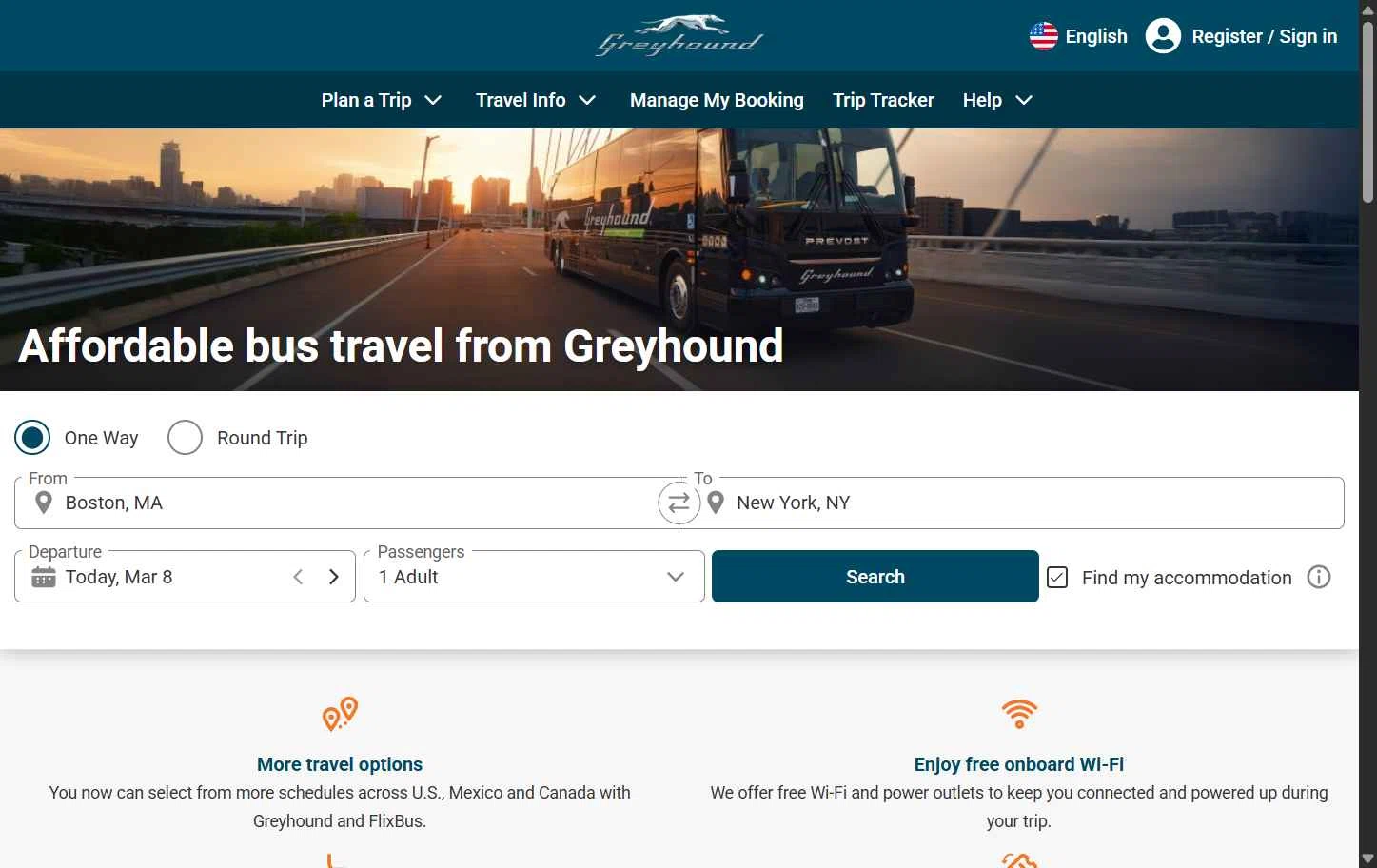Uncheck Find my accommodation checkbox

[x=1057, y=577]
